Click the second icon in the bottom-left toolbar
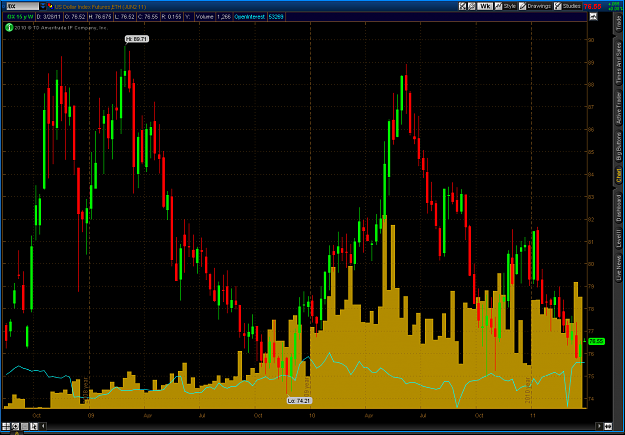 click(15, 426)
